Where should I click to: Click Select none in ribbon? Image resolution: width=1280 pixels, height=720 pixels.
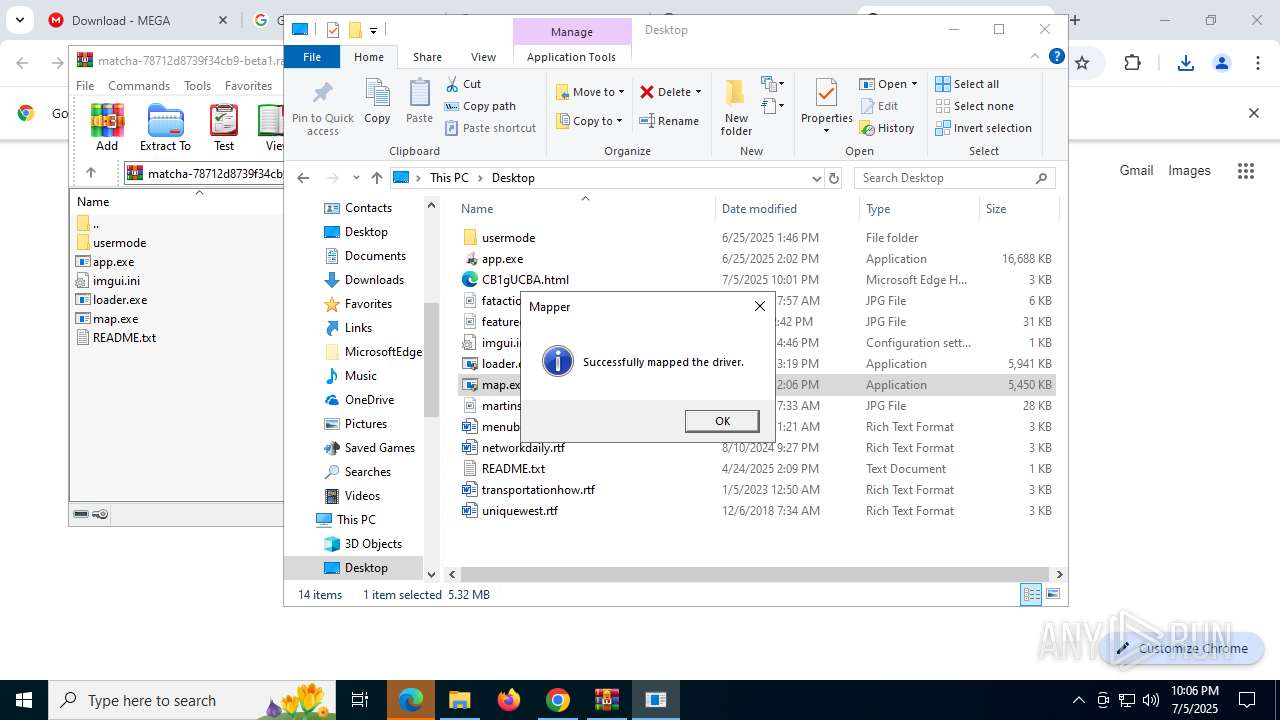tap(974, 106)
